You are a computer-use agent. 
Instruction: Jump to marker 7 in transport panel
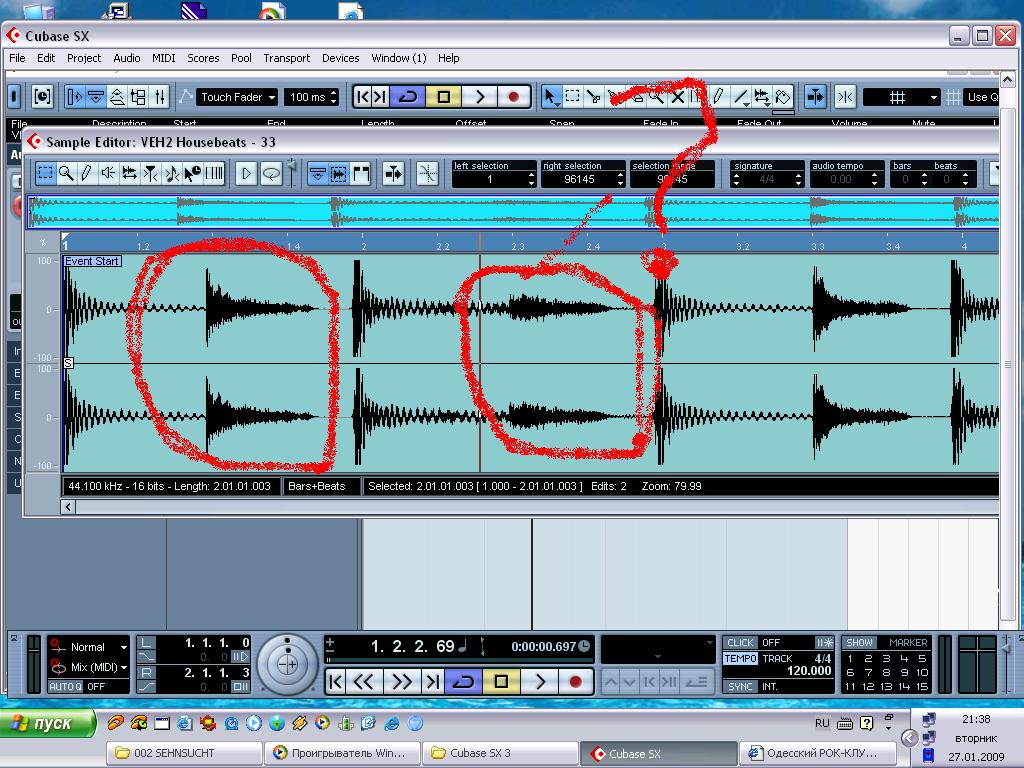tap(868, 672)
